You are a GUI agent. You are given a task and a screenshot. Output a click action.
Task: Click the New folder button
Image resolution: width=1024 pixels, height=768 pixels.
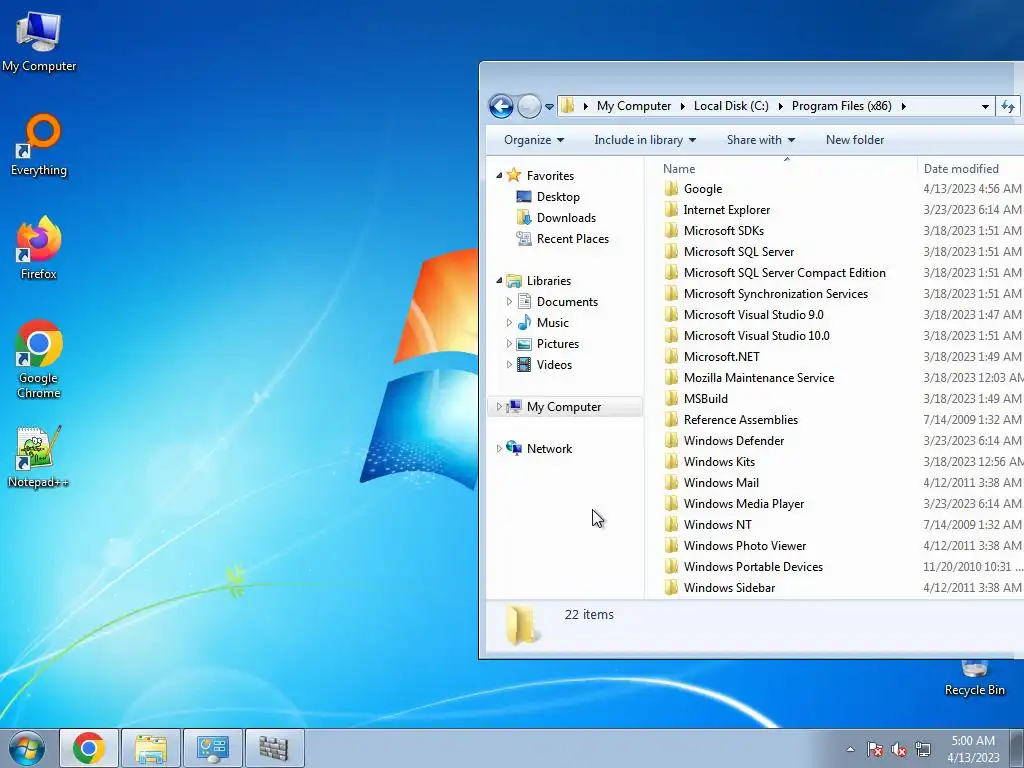[x=855, y=140]
